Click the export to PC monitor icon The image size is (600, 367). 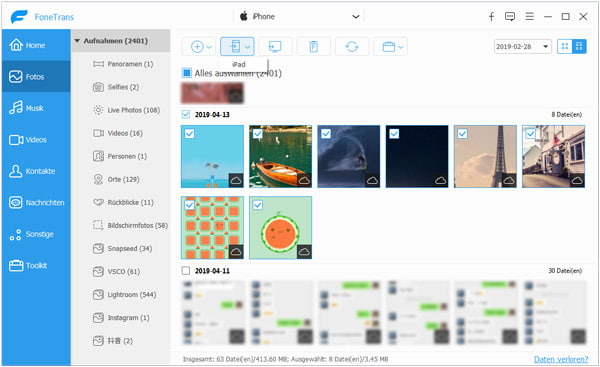pyautogui.click(x=275, y=47)
